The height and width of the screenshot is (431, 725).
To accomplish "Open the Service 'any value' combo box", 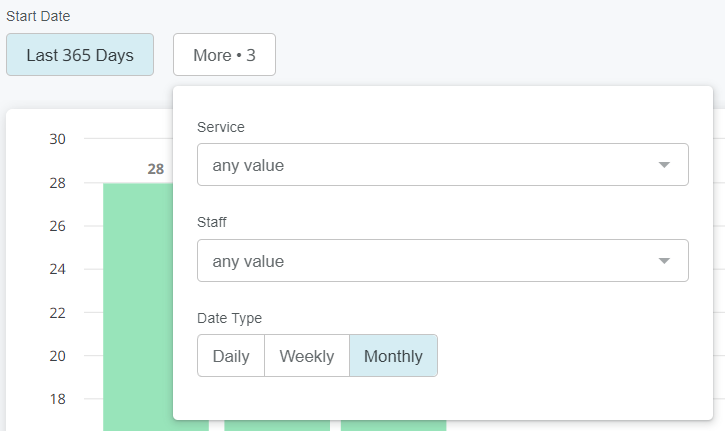I will (x=430, y=165).
